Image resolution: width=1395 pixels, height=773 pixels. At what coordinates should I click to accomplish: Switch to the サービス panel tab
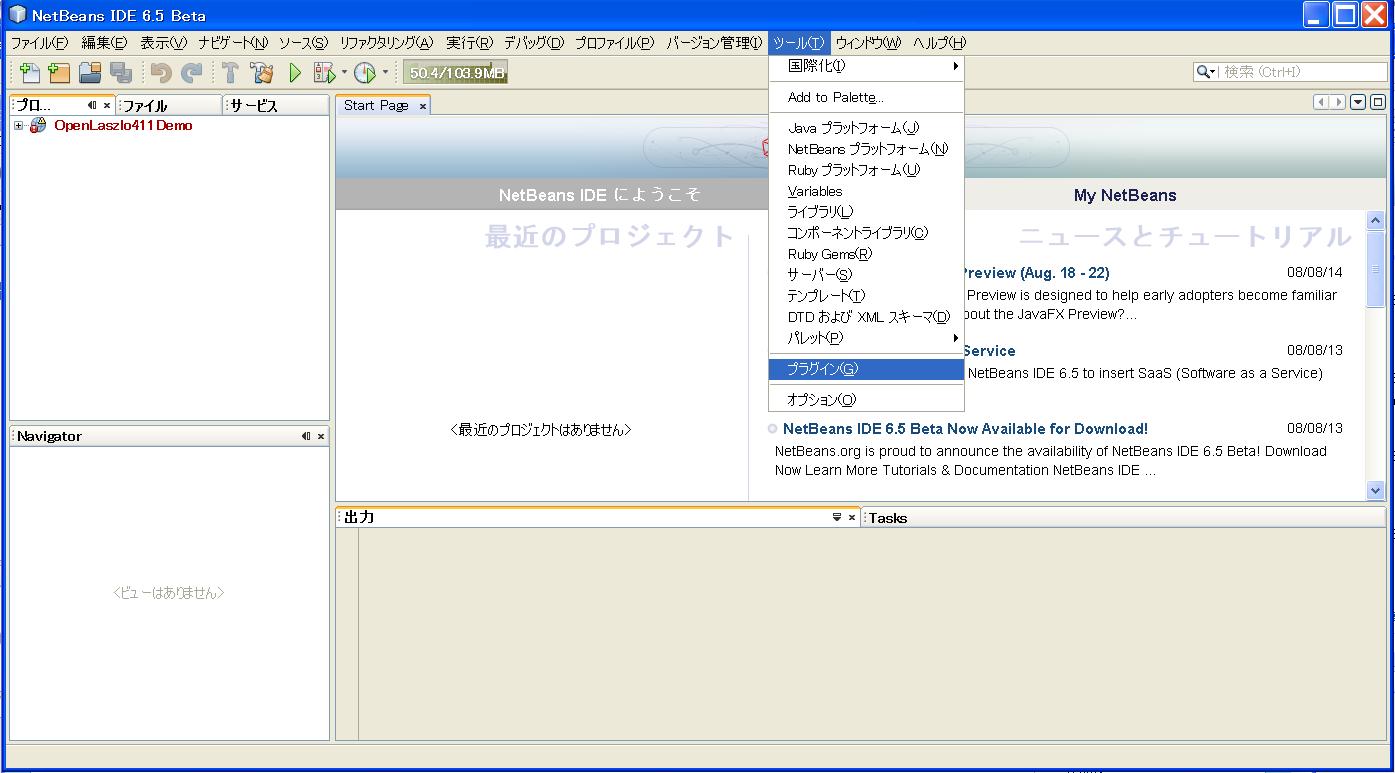coord(276,105)
